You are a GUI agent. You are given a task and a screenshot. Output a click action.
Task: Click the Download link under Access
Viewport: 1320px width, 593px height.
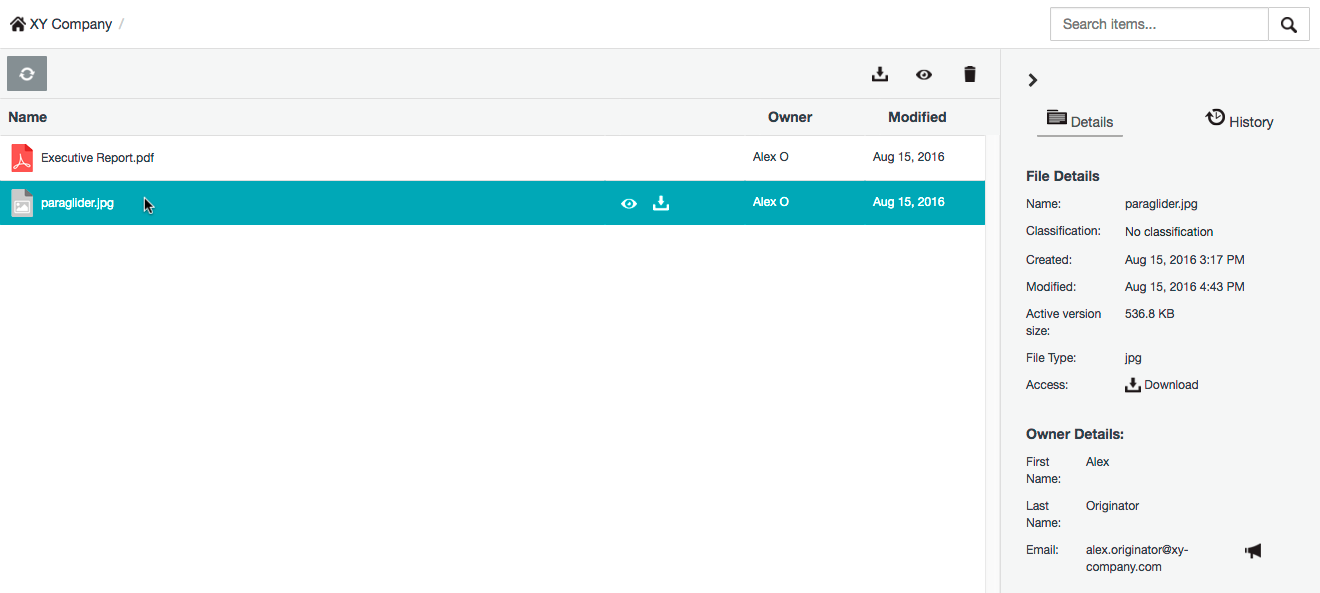1162,385
